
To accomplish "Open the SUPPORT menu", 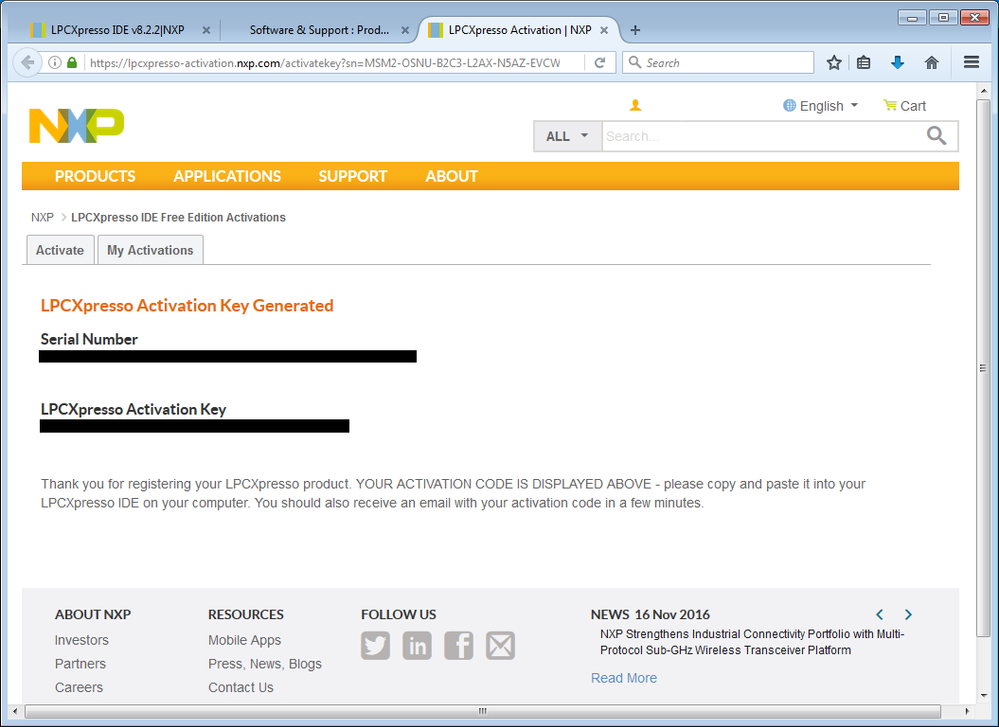I will coord(352,176).
